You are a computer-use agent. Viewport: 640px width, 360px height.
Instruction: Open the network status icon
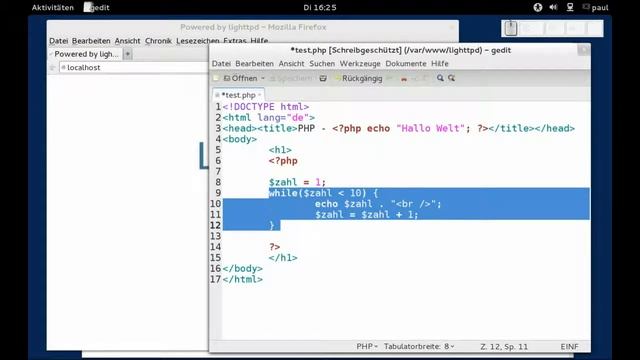(570, 7)
